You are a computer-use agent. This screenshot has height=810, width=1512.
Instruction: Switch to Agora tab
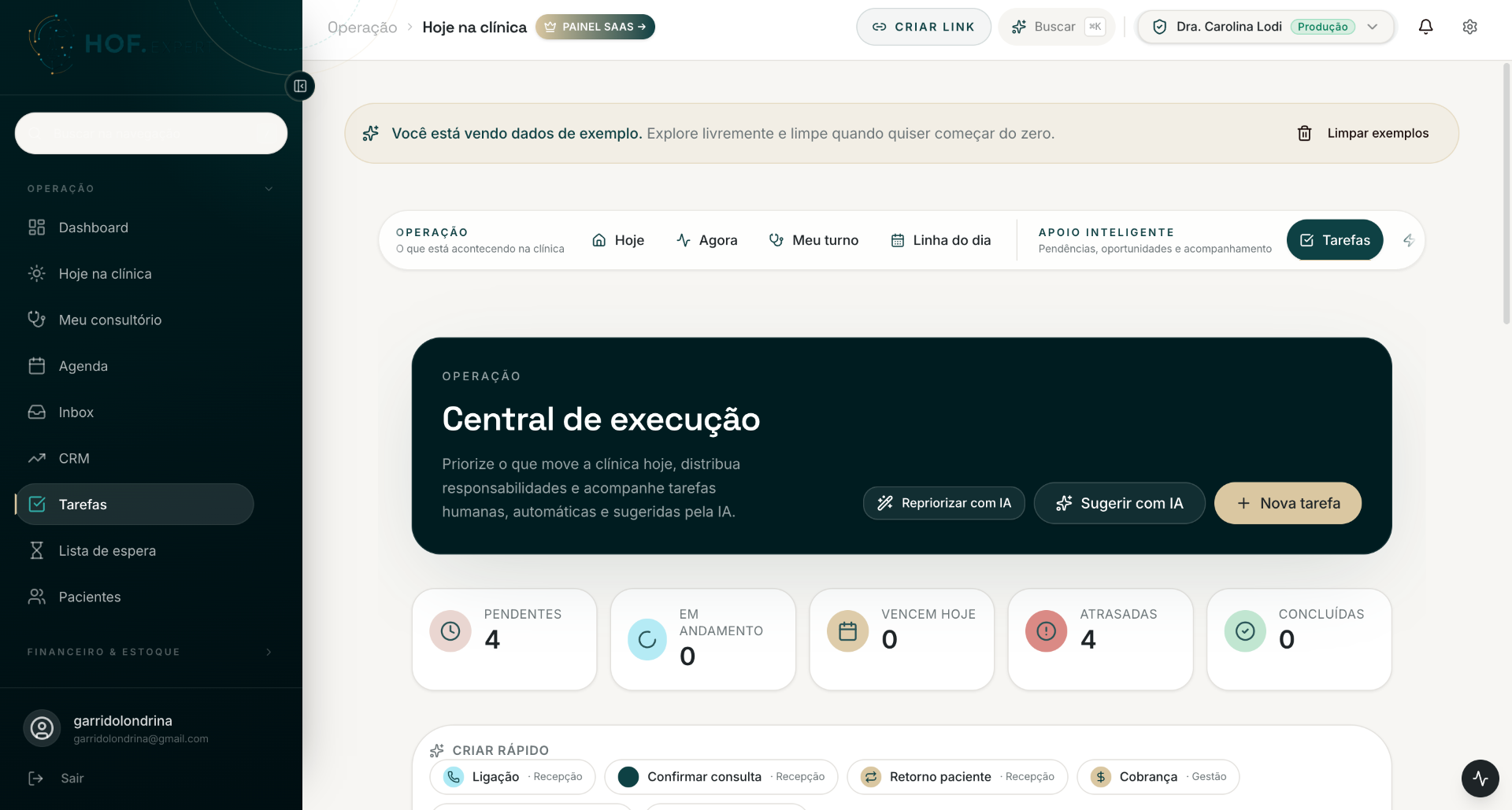click(x=707, y=240)
